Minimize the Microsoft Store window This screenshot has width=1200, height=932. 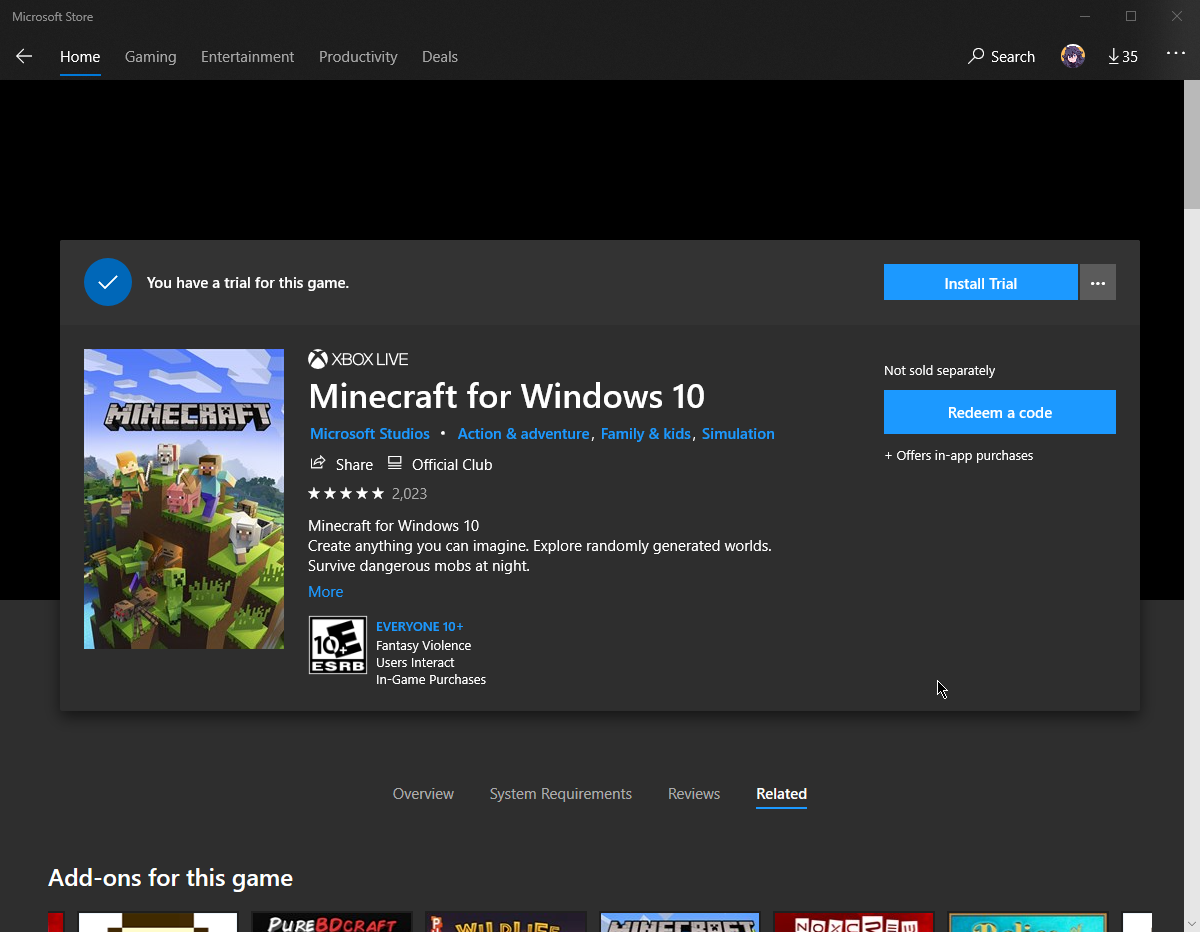[x=1086, y=16]
